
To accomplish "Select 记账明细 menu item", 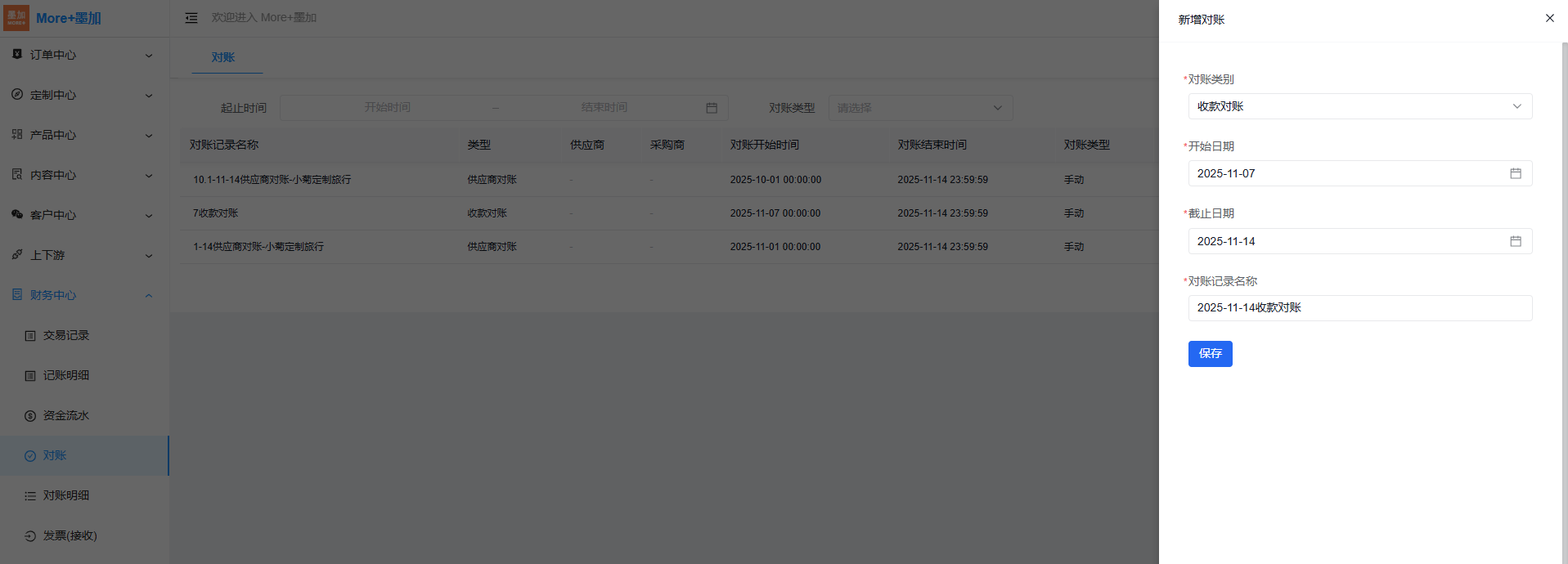I will click(65, 375).
